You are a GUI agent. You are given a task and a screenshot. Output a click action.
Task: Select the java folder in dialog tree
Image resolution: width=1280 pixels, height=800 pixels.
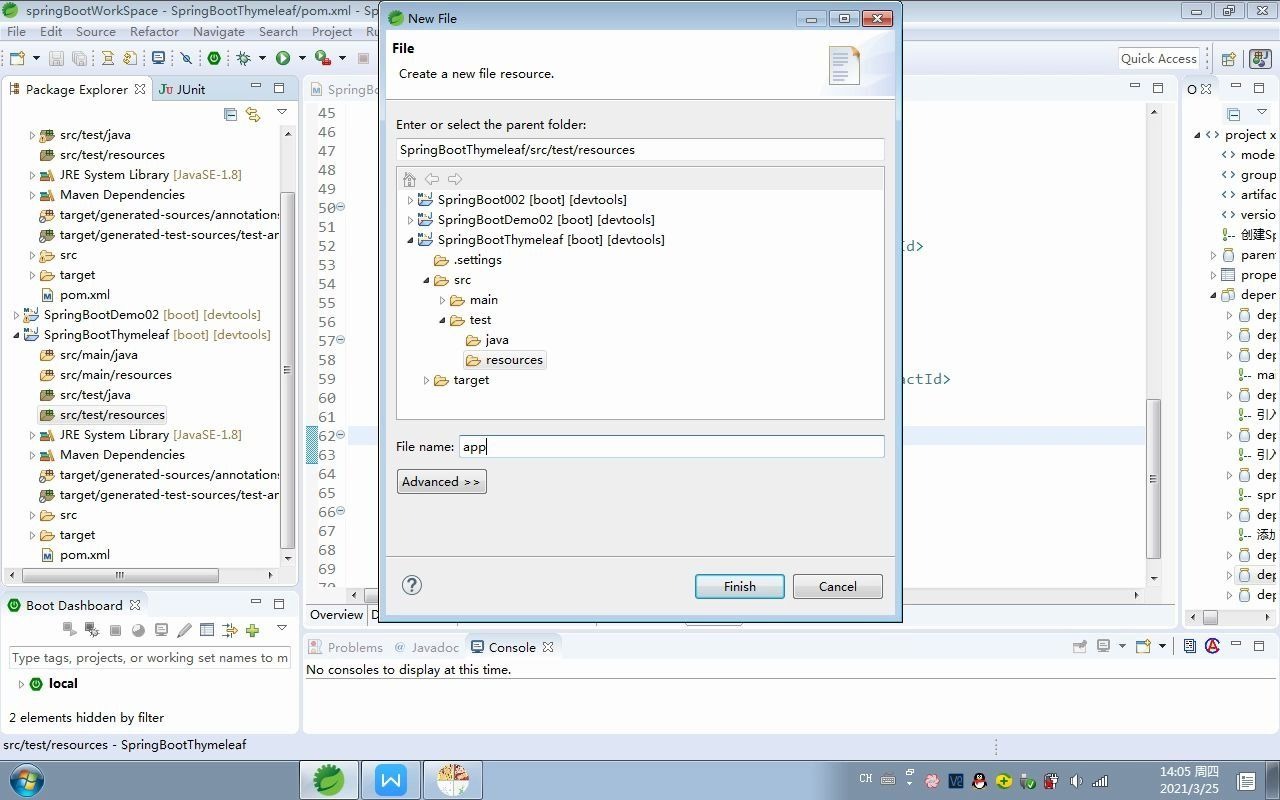point(488,340)
